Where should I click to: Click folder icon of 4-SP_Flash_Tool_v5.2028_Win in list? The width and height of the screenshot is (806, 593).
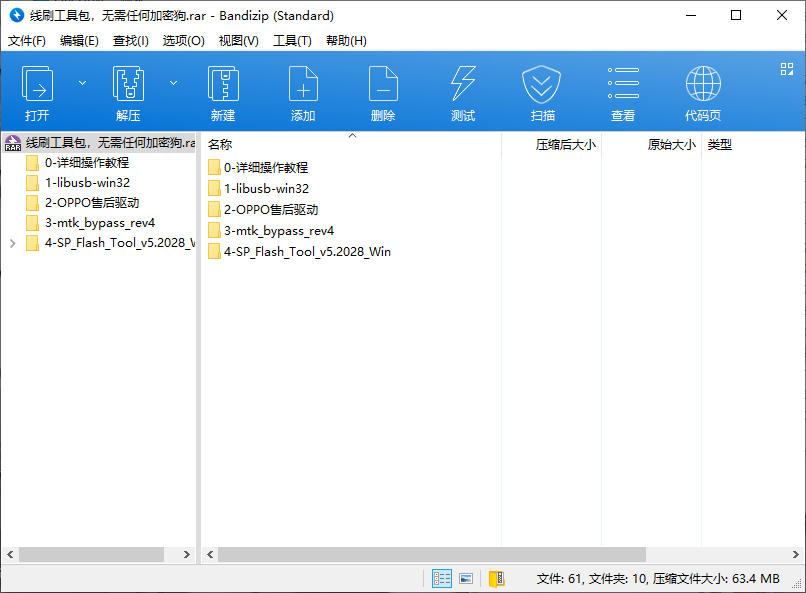coord(214,252)
